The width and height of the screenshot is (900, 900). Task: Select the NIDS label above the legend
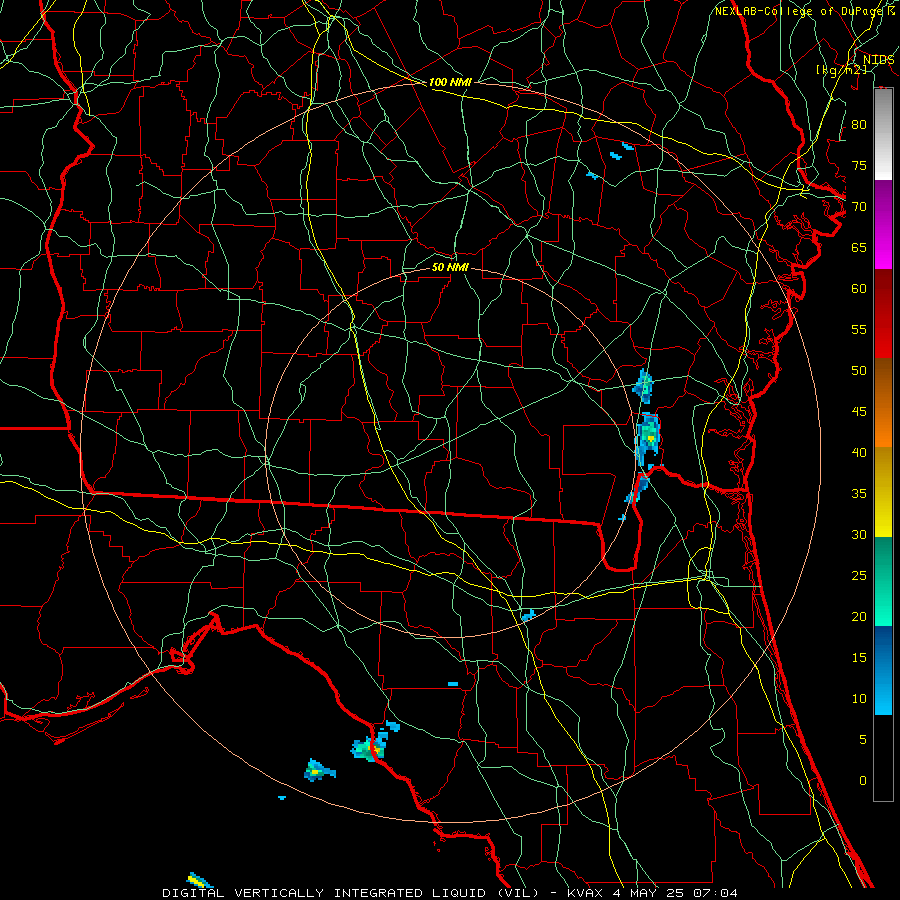point(878,60)
